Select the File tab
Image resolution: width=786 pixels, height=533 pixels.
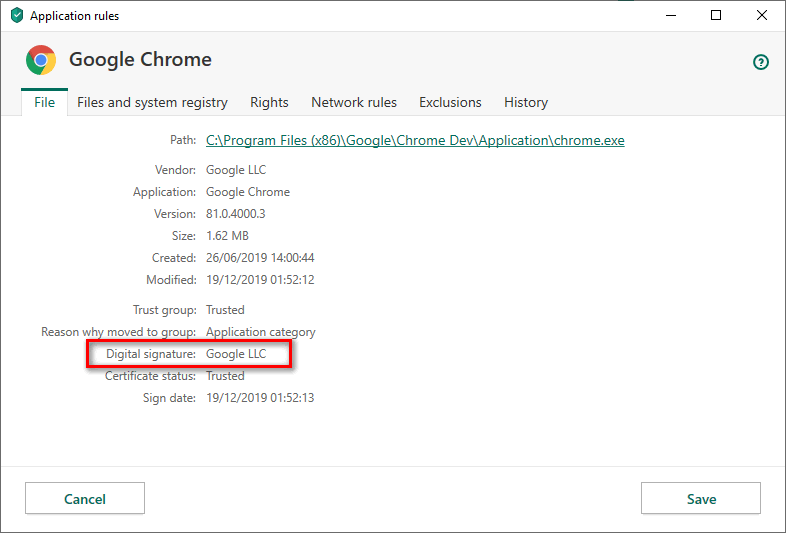(44, 102)
